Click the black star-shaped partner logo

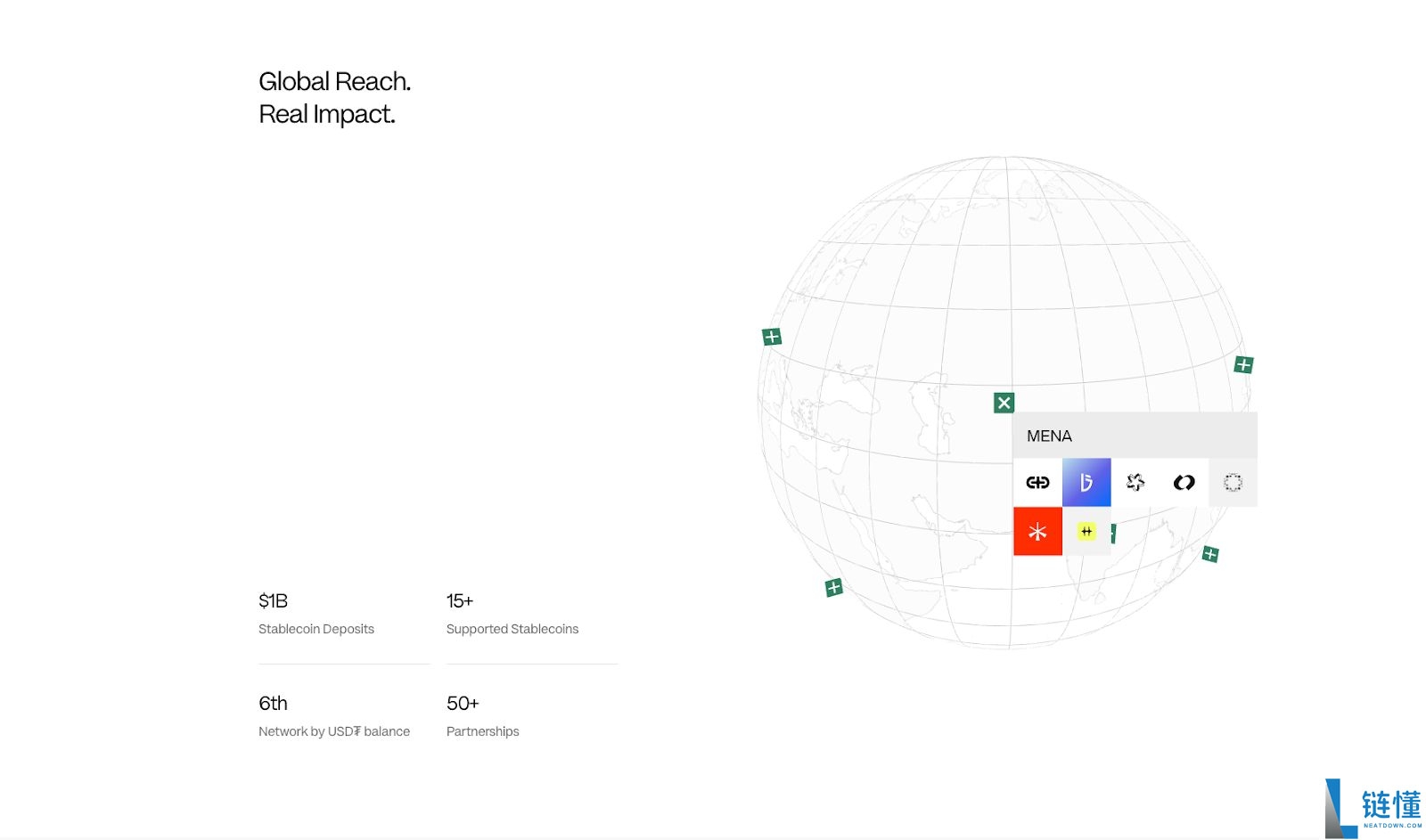coord(1135,483)
